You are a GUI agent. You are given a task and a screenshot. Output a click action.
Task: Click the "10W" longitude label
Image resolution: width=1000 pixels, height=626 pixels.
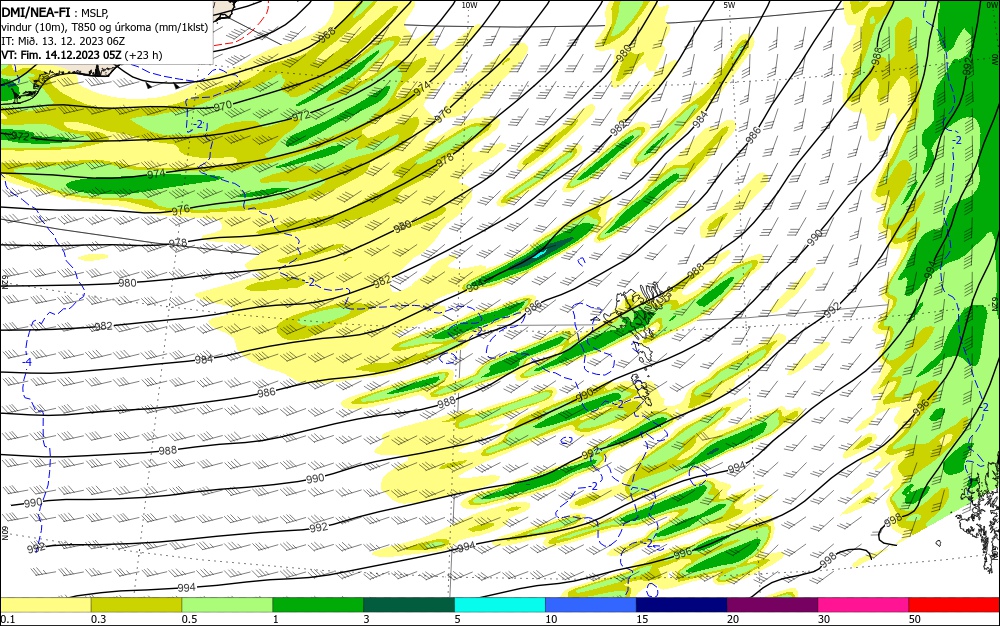tap(469, 5)
